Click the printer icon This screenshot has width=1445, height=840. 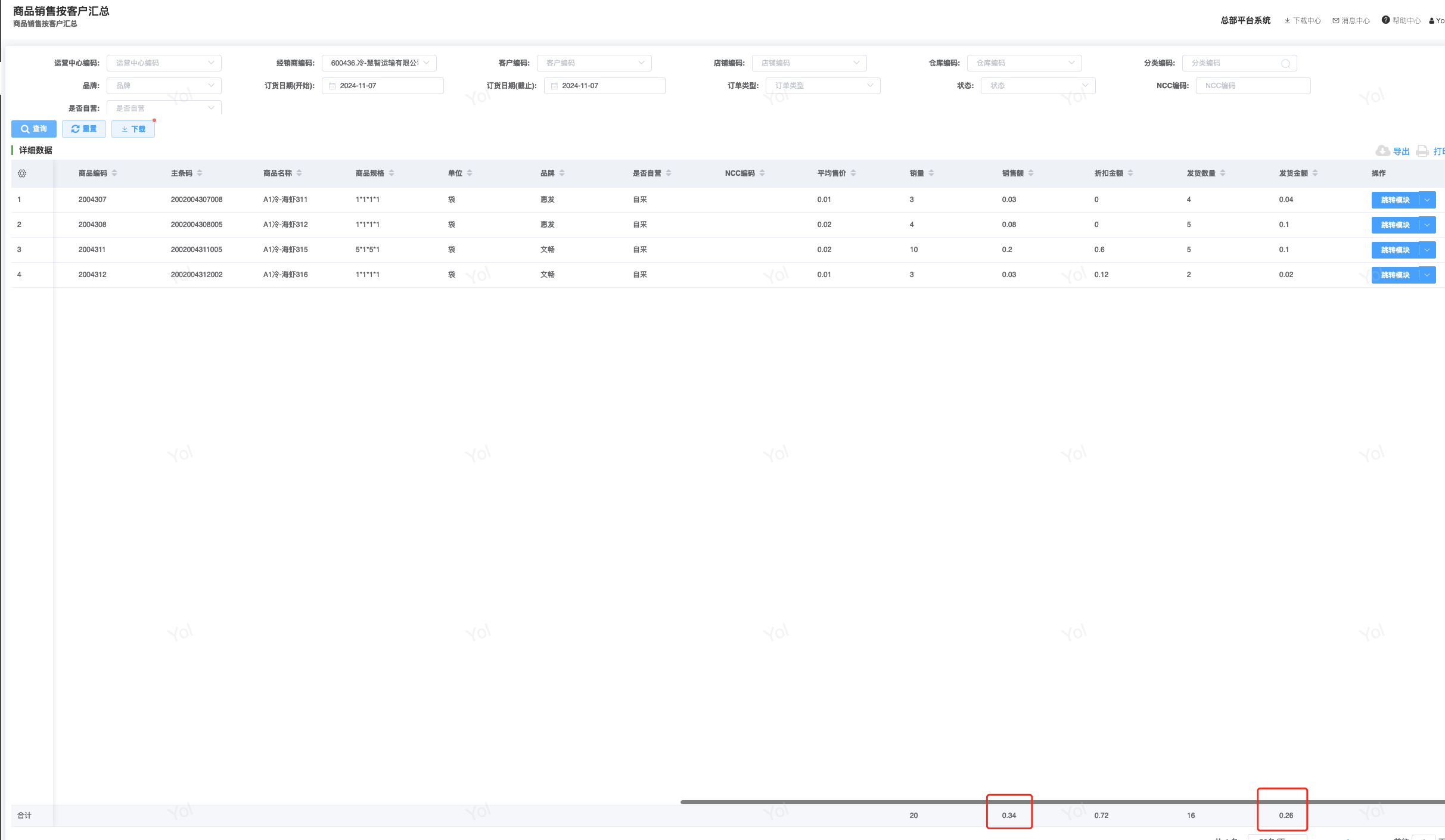tap(1422, 151)
